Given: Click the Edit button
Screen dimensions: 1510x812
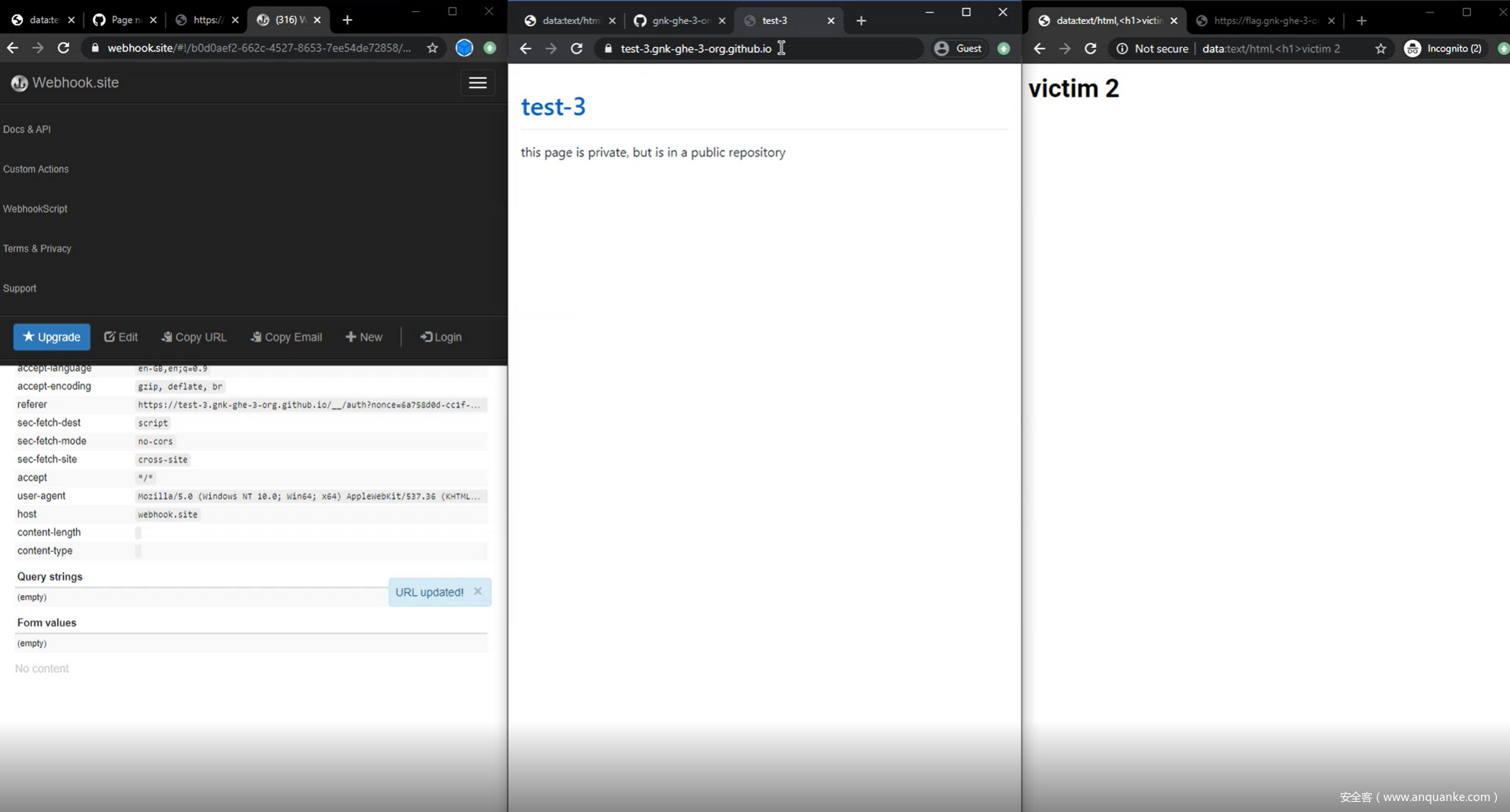Looking at the screenshot, I should (121, 337).
